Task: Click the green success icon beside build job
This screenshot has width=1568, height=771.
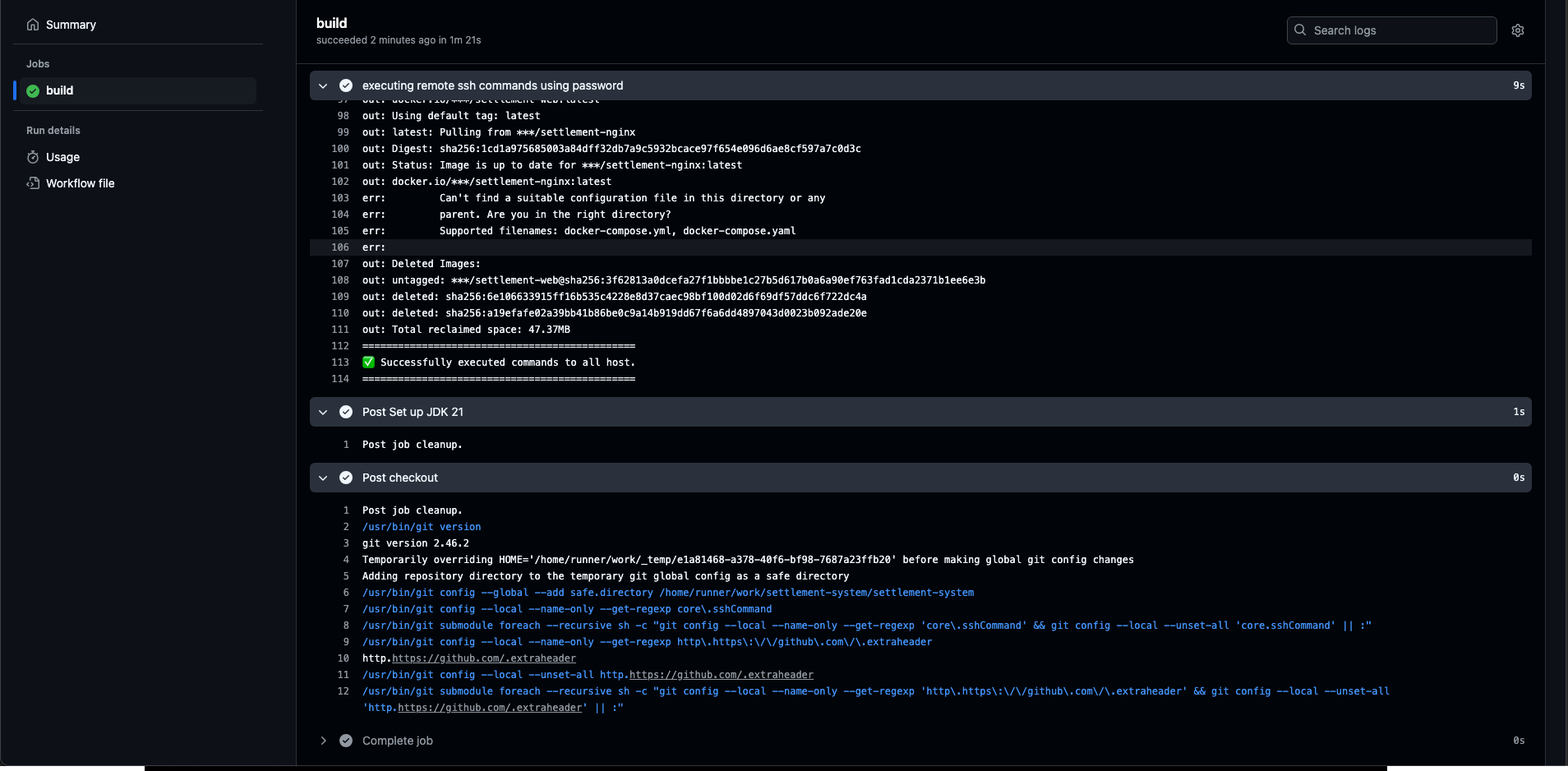Action: coord(33,91)
